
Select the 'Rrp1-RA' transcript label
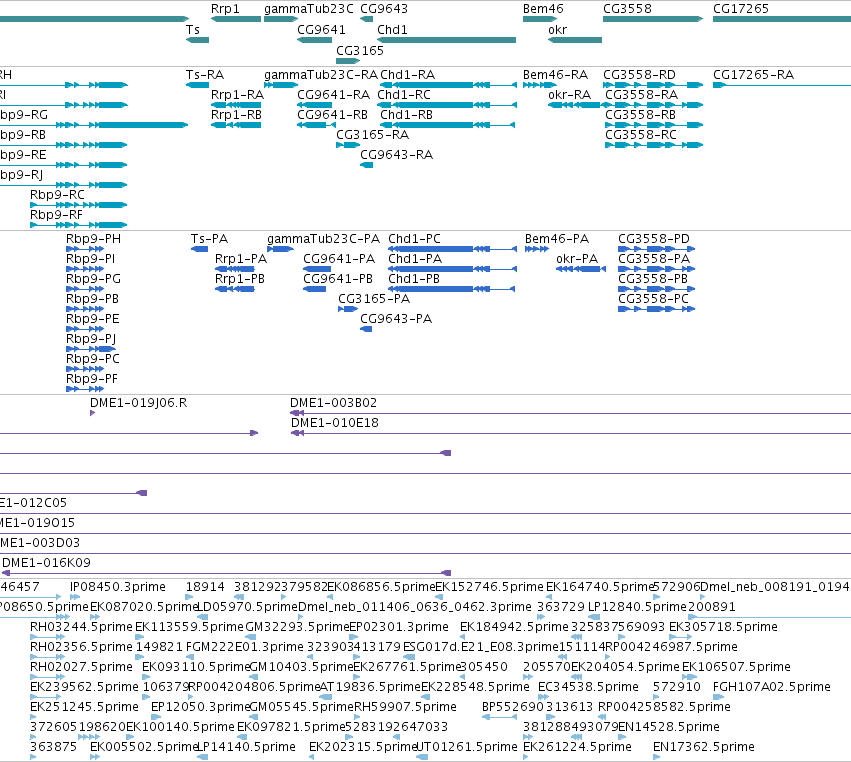click(237, 95)
